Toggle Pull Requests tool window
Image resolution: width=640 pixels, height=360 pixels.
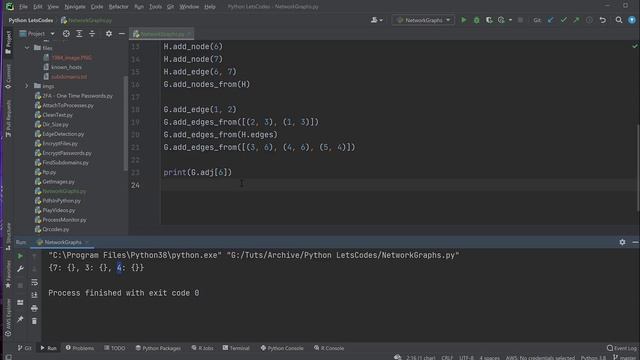(x=8, y=118)
